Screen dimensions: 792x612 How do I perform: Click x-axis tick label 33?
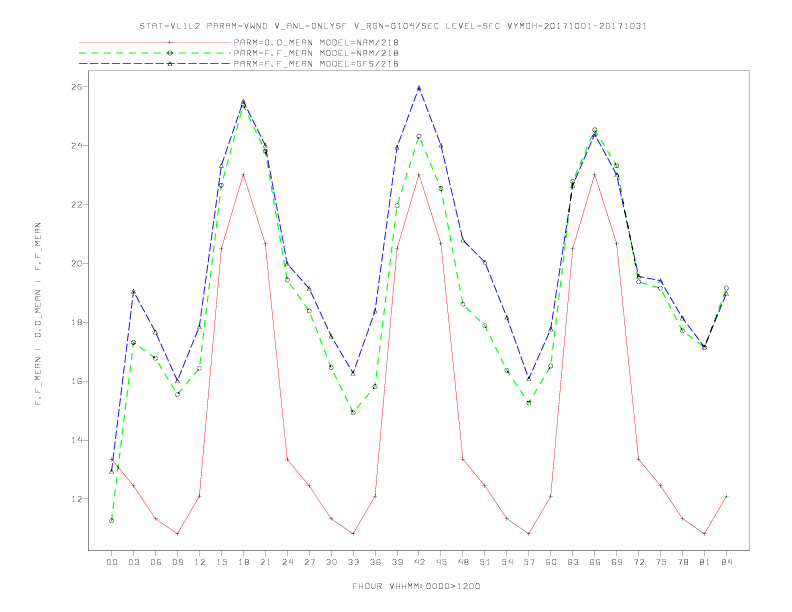pyautogui.click(x=353, y=562)
